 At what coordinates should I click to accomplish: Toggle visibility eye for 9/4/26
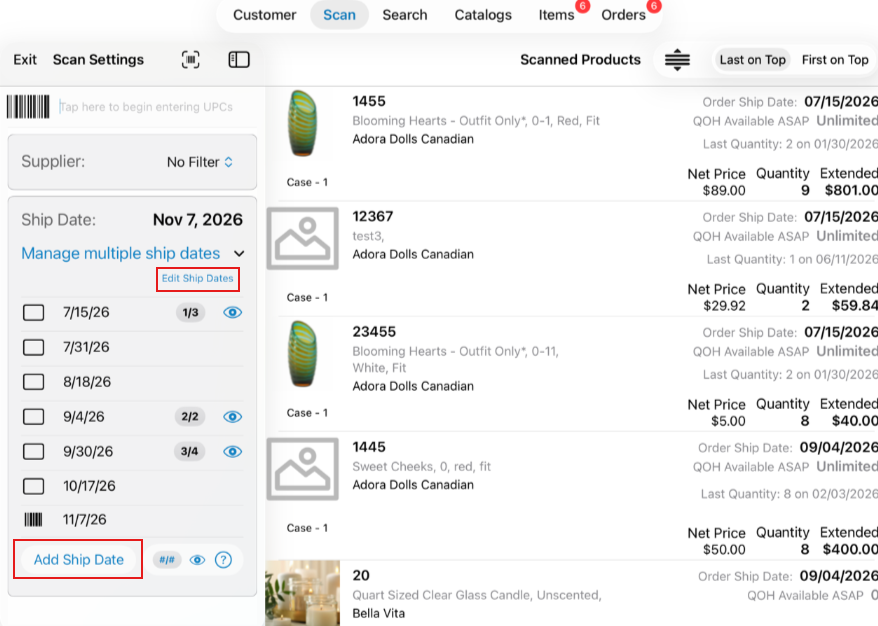[232, 417]
